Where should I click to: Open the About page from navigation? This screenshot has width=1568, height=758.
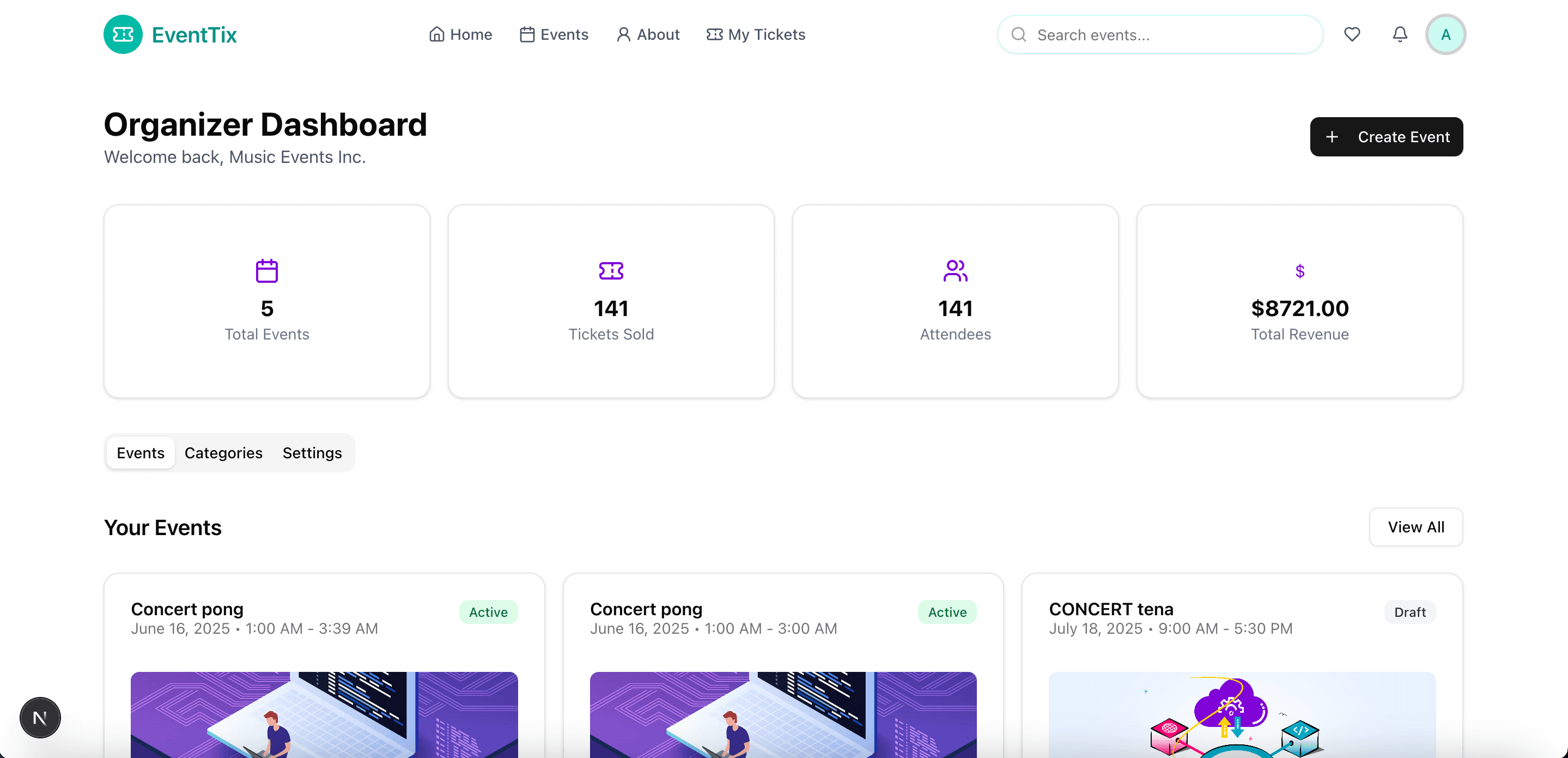(648, 35)
